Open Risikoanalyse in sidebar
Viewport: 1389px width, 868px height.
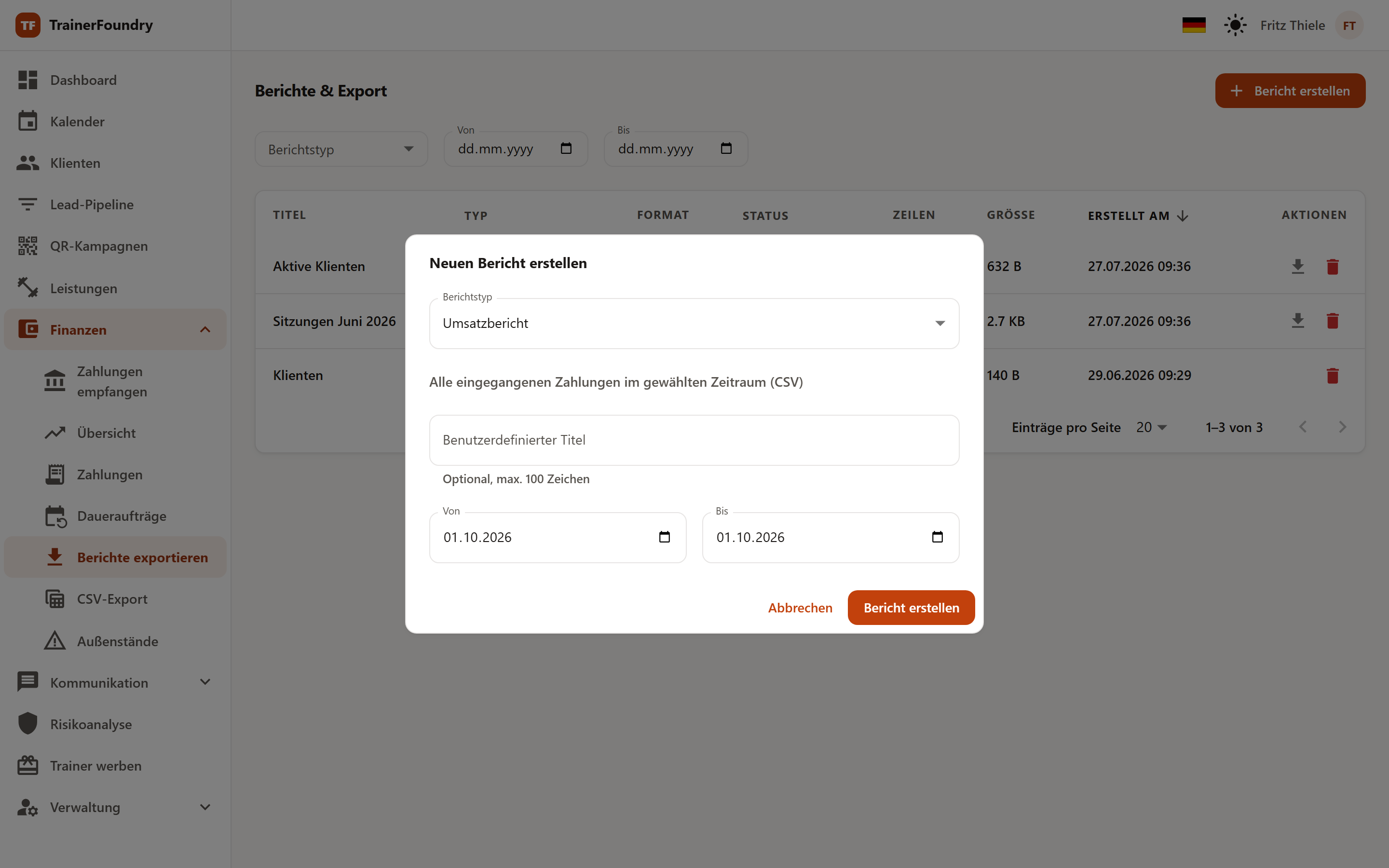coord(115,724)
